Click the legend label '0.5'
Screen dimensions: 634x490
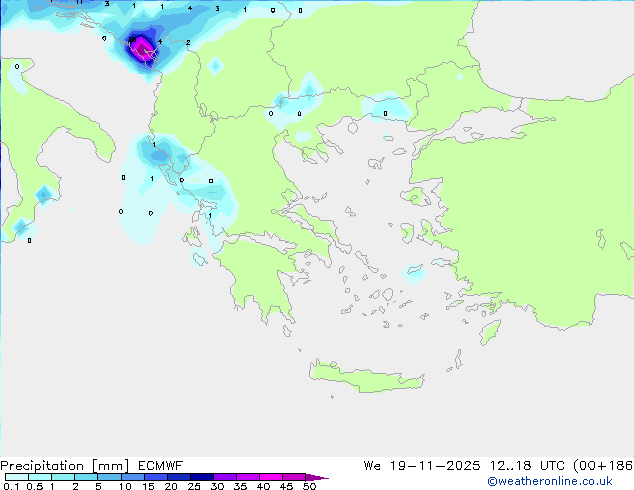34,486
